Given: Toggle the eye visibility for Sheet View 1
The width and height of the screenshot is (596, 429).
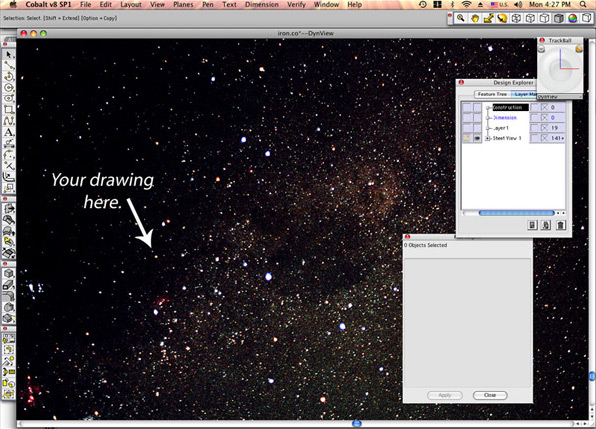Looking at the screenshot, I should click(477, 138).
